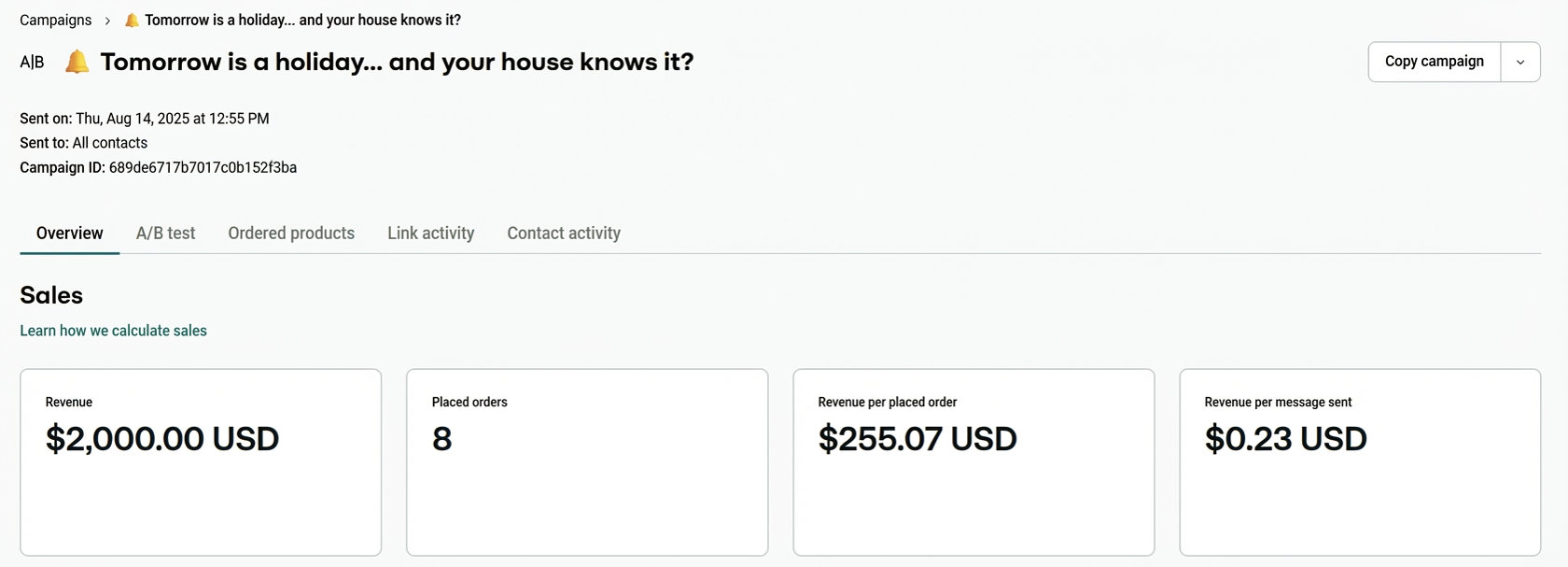Viewport: 1568px width, 567px height.
Task: Click the bell icon in the campaign title
Action: [76, 61]
